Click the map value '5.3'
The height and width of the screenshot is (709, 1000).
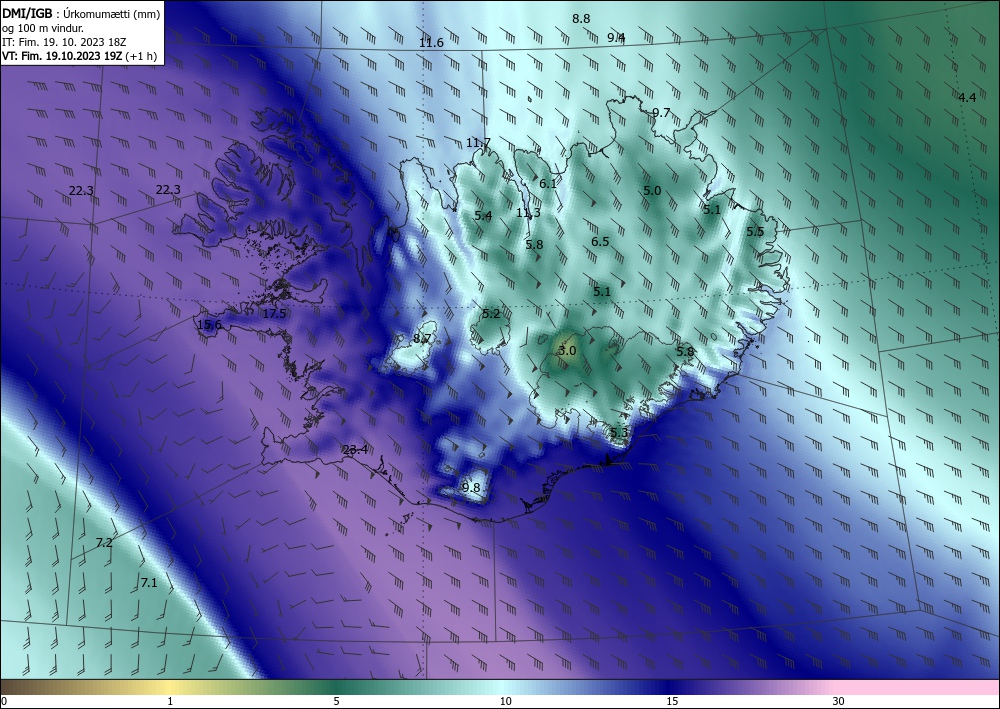pyautogui.click(x=619, y=433)
